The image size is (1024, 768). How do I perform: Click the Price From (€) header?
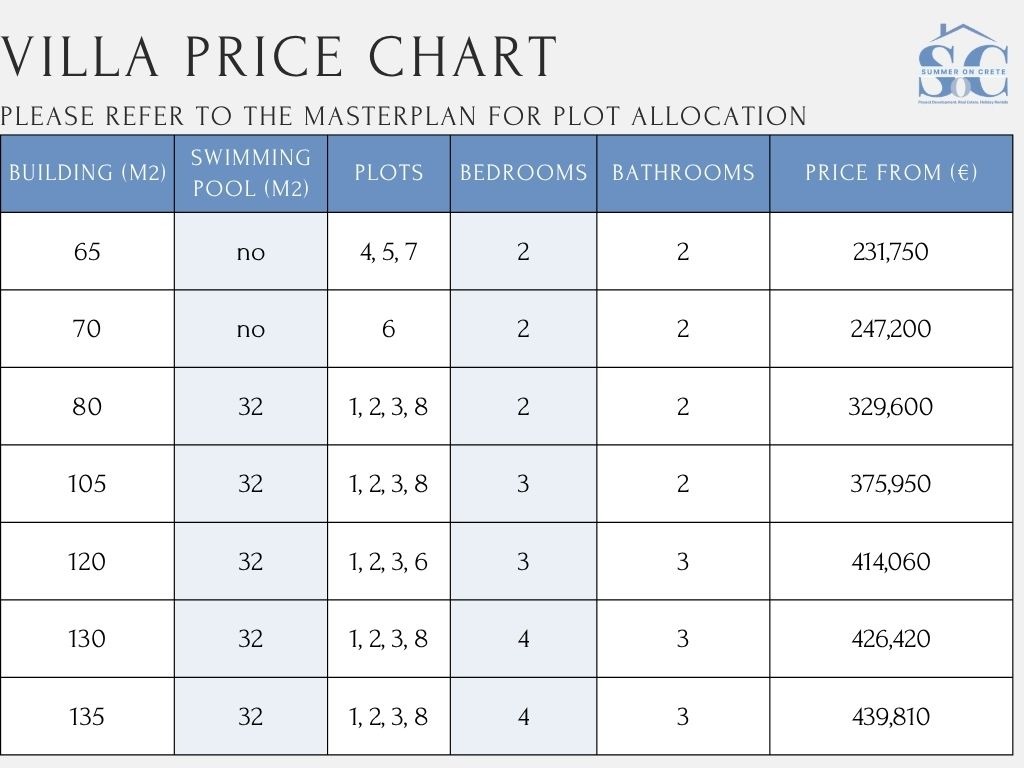891,172
